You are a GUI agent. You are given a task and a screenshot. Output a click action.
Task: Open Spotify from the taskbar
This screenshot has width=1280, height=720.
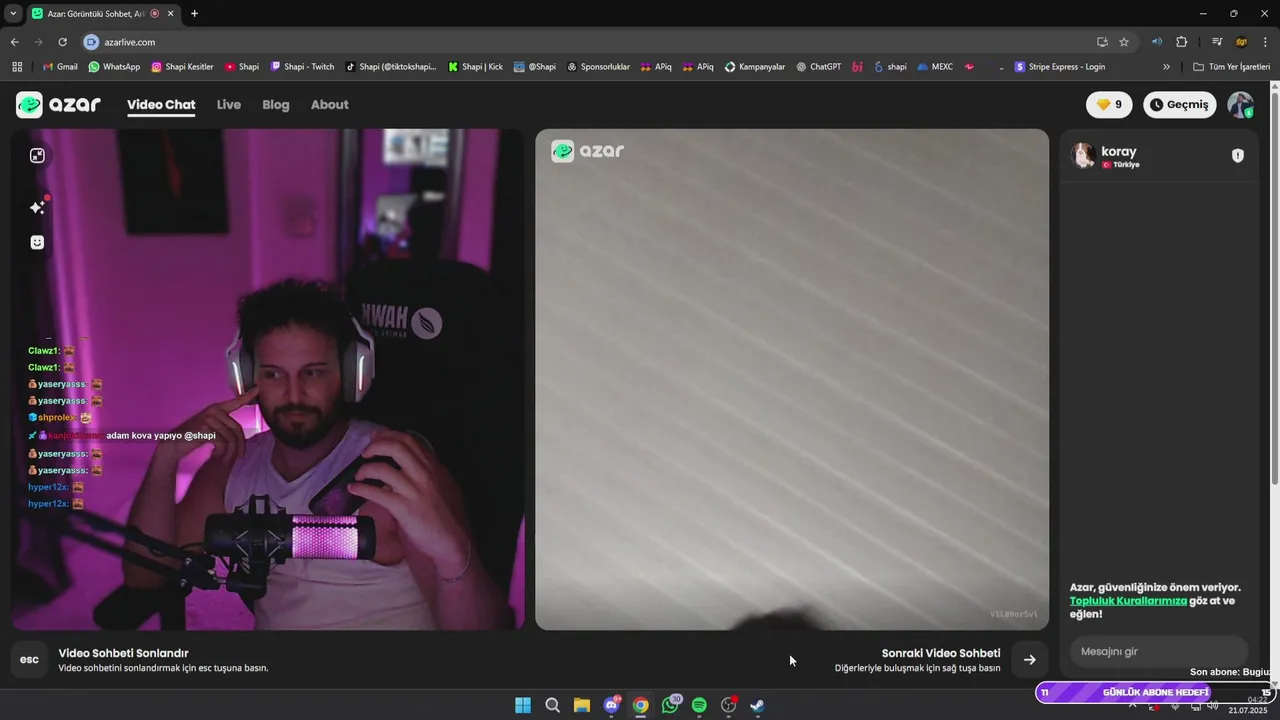(699, 705)
